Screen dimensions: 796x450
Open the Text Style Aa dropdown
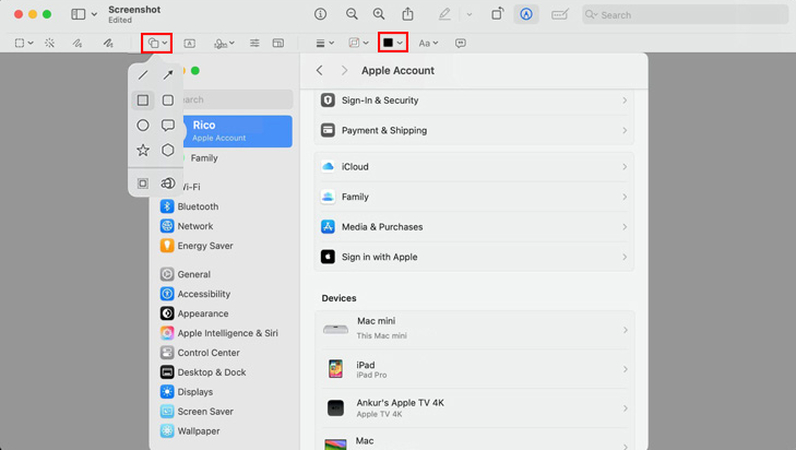[428, 43]
